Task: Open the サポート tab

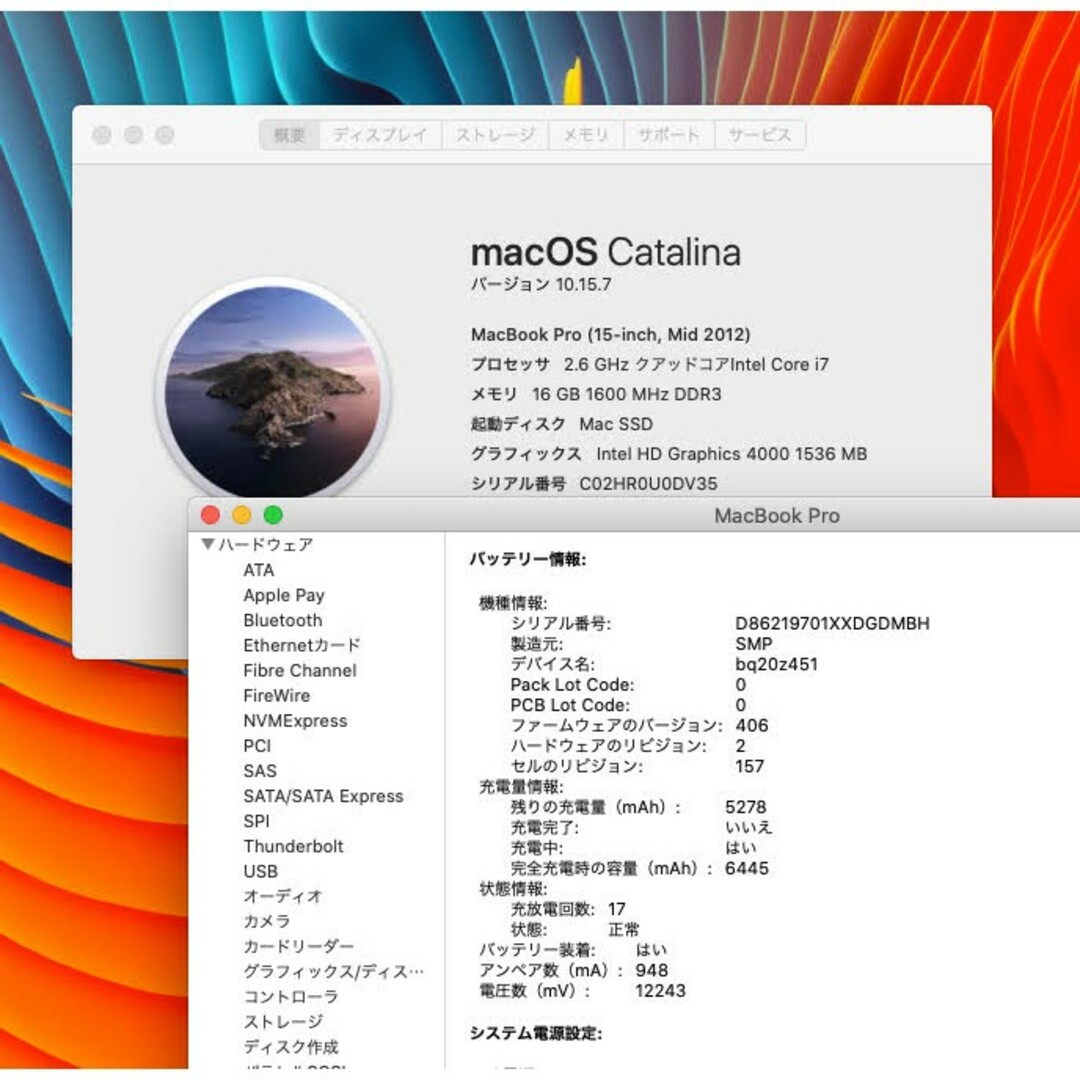Action: 669,135
